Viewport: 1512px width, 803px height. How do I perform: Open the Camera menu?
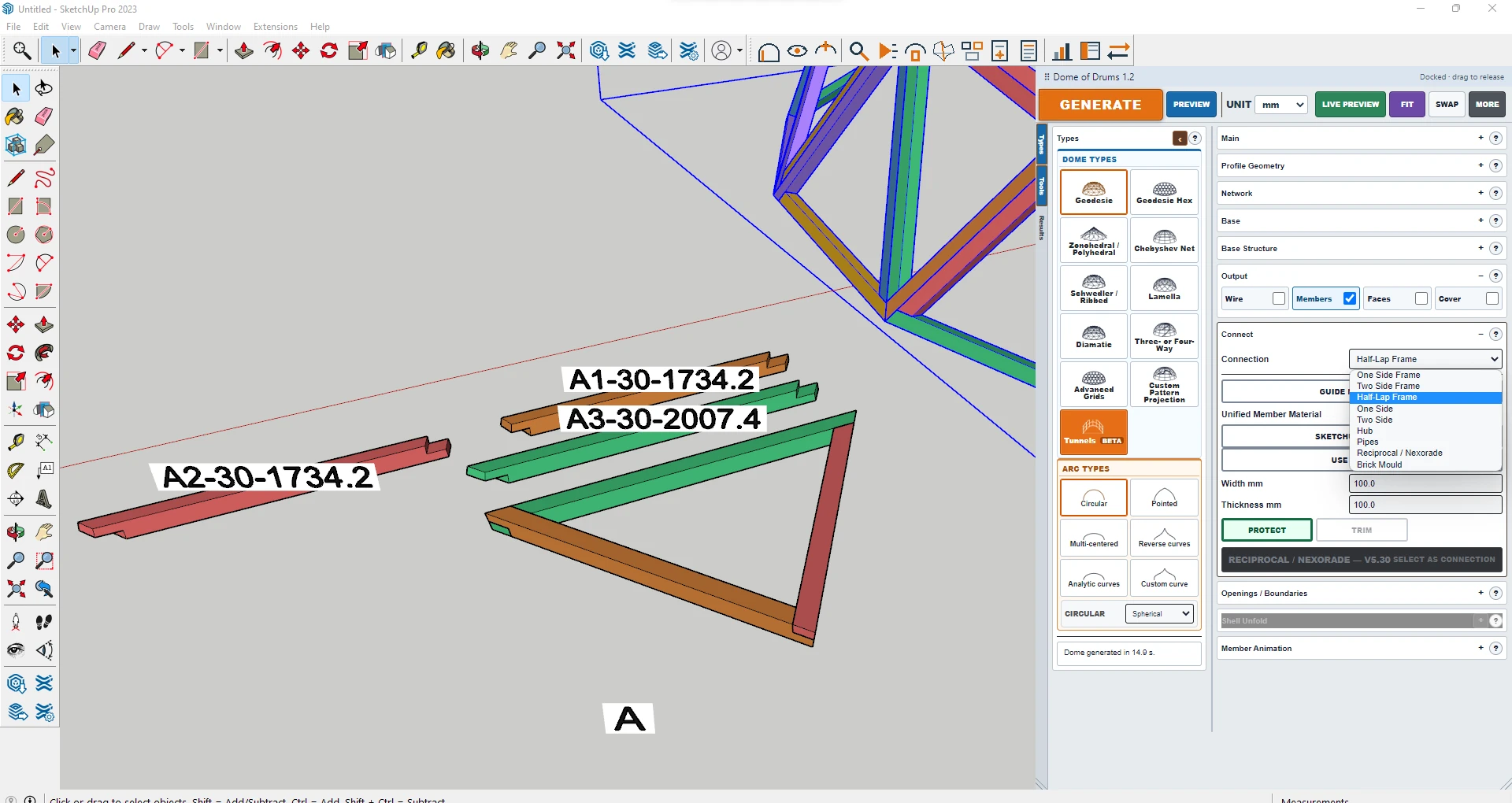[109, 27]
